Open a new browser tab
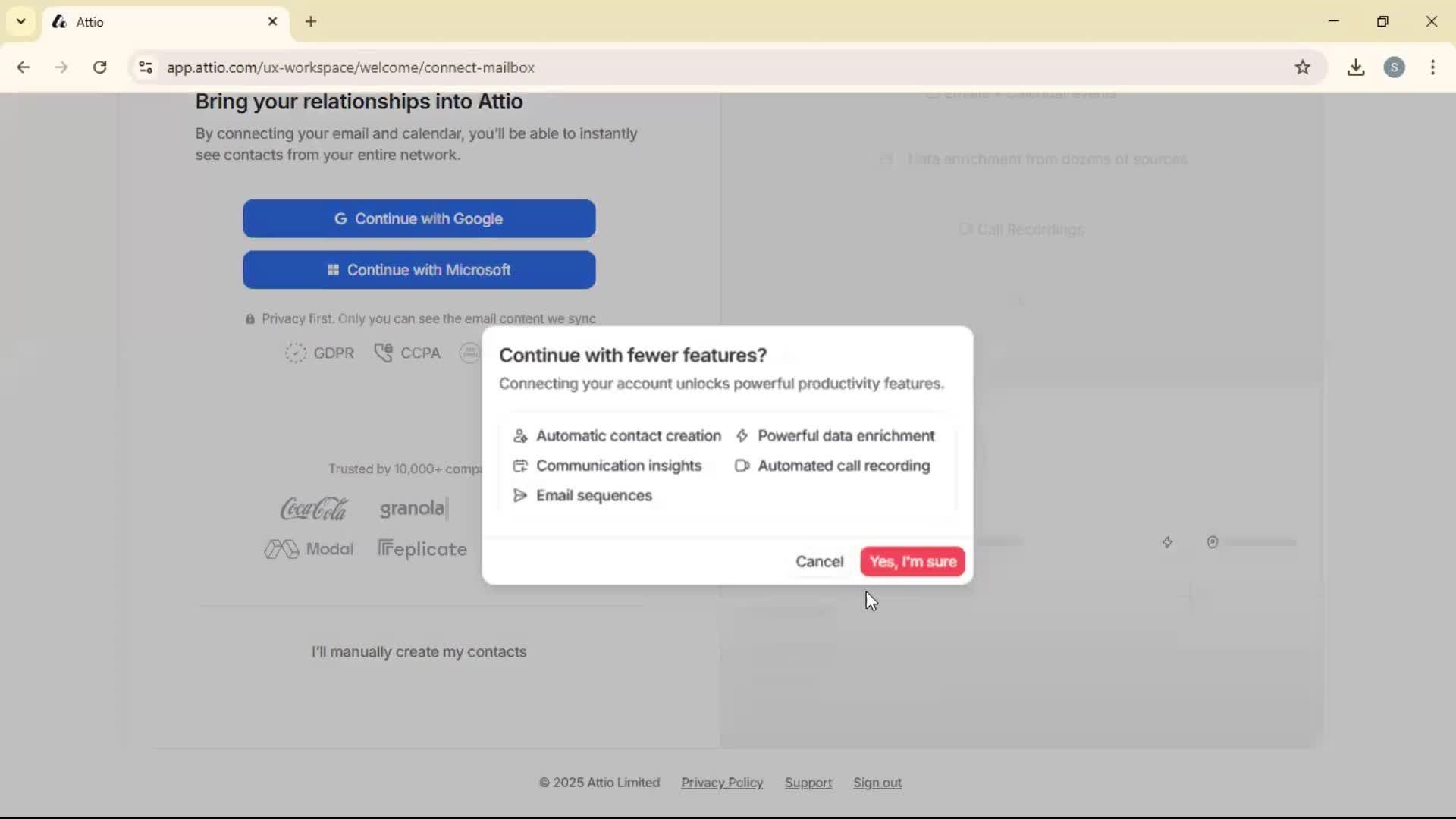The width and height of the screenshot is (1456, 819). click(x=311, y=22)
